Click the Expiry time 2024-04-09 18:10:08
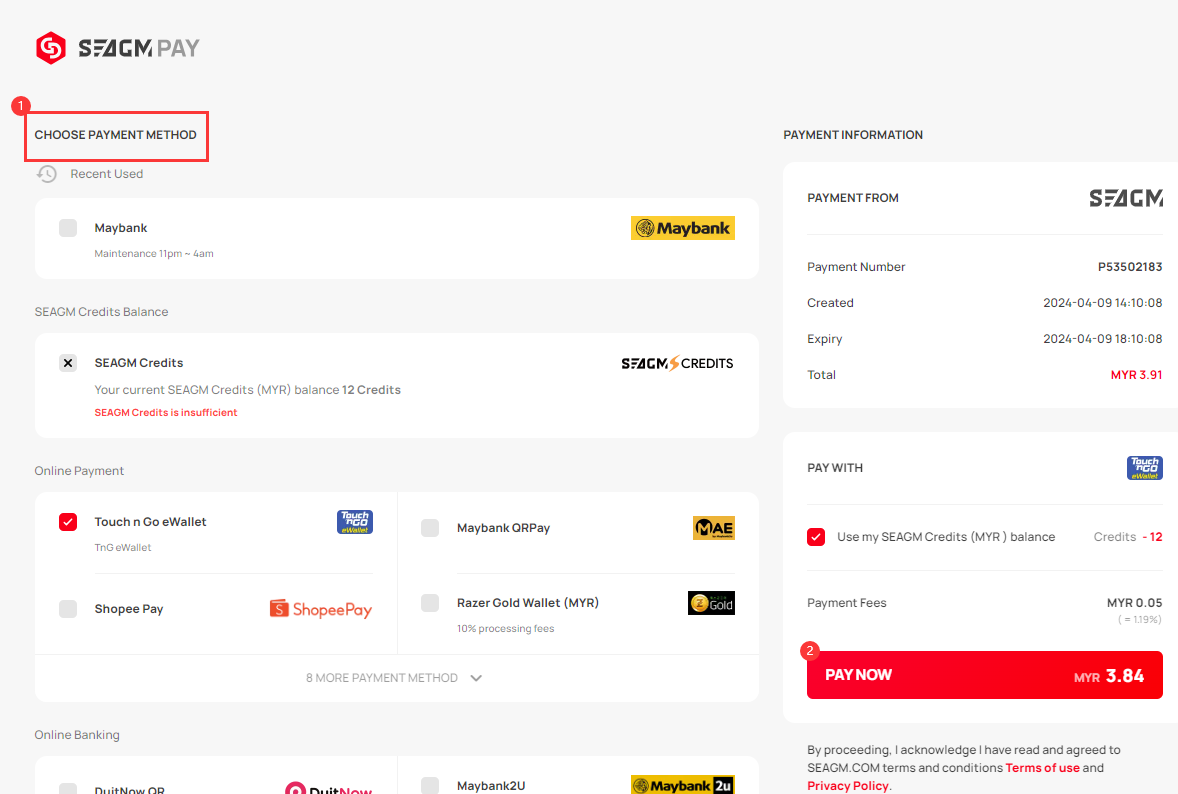 [x=1103, y=339]
